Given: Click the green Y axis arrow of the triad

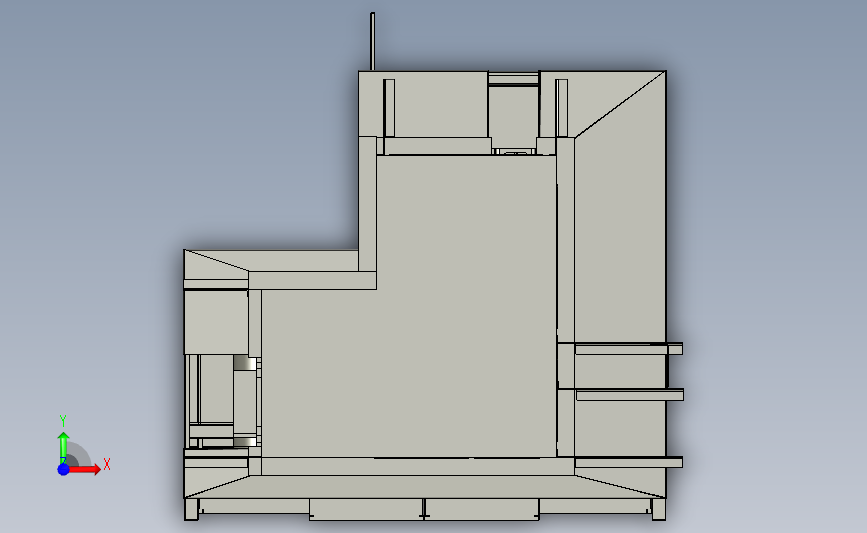Looking at the screenshot, I should coord(63,448).
